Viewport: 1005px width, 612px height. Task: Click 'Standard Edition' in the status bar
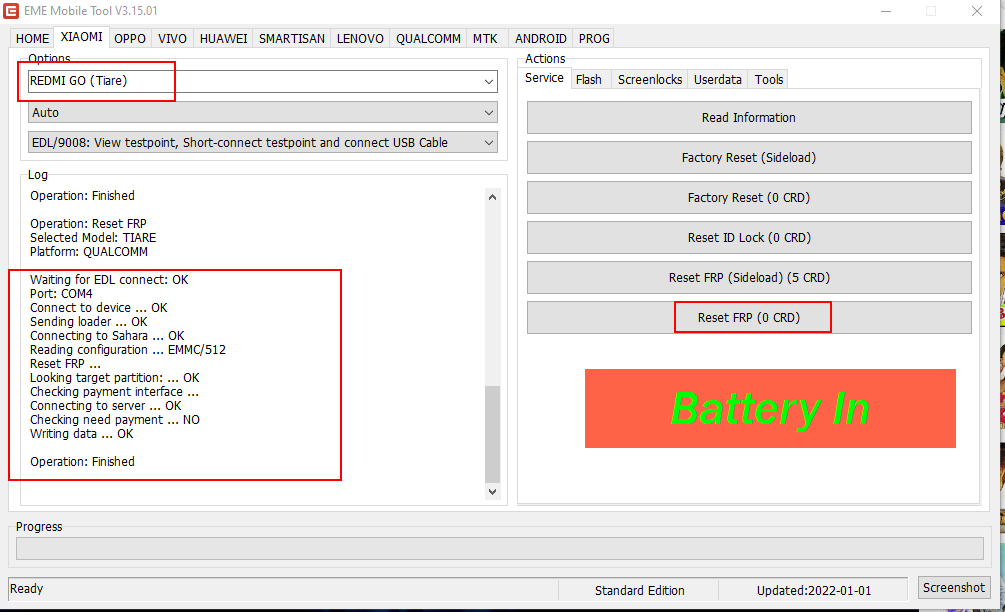click(x=639, y=590)
